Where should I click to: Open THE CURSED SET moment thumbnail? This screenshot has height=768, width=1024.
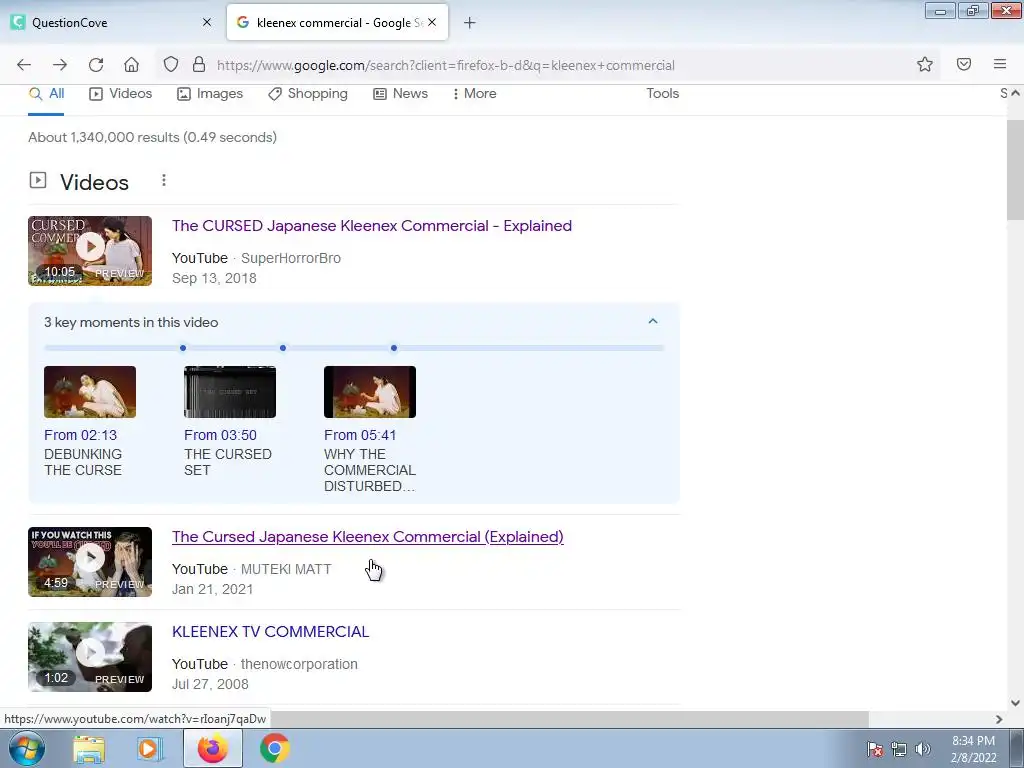(230, 392)
